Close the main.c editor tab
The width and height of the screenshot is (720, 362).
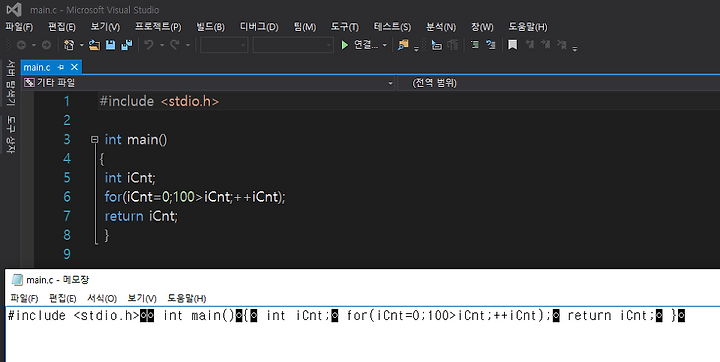74,68
